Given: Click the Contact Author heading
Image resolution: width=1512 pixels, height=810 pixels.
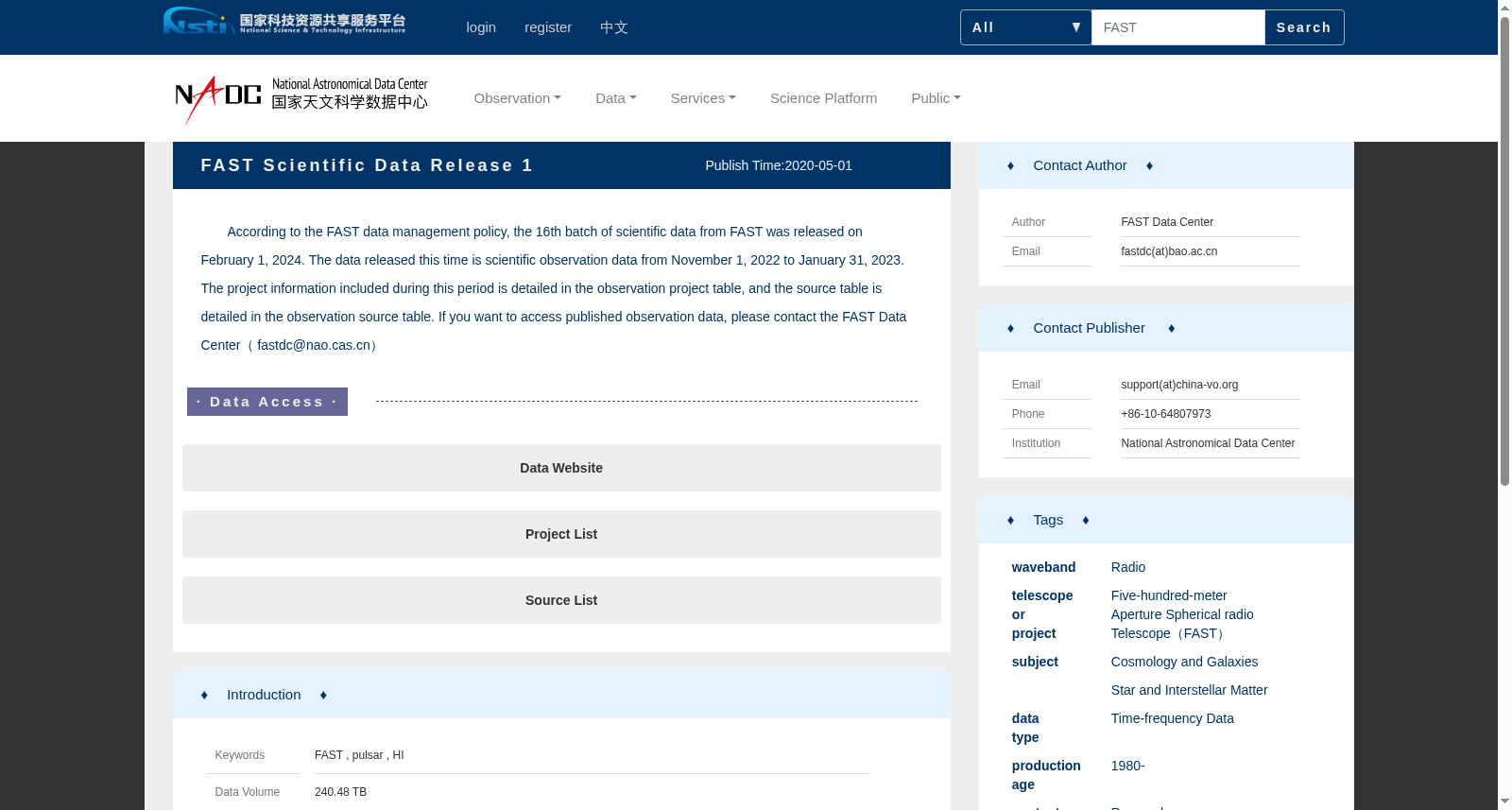Looking at the screenshot, I should (1080, 165).
